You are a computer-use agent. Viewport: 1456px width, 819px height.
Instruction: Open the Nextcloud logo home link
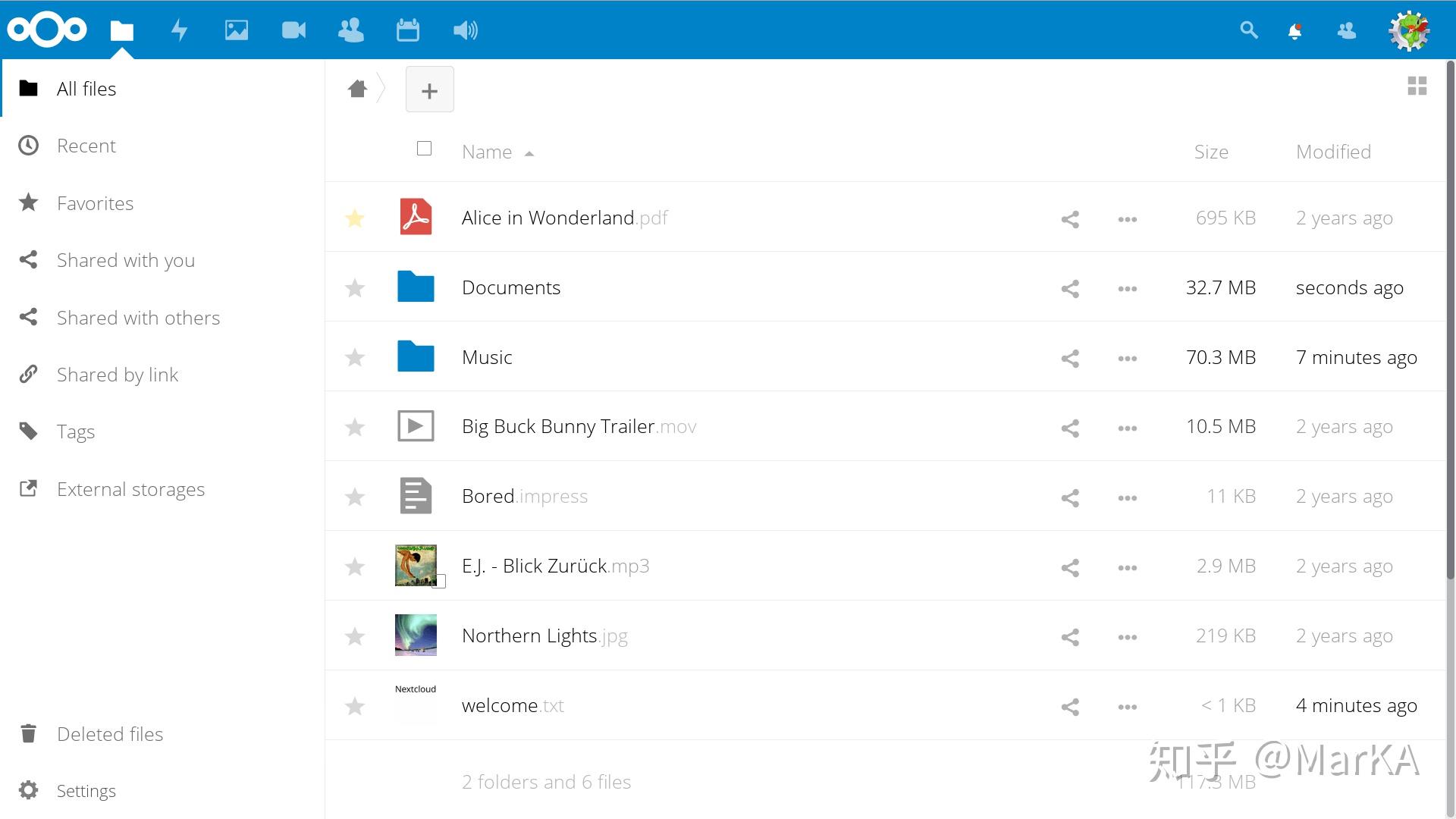[x=47, y=30]
